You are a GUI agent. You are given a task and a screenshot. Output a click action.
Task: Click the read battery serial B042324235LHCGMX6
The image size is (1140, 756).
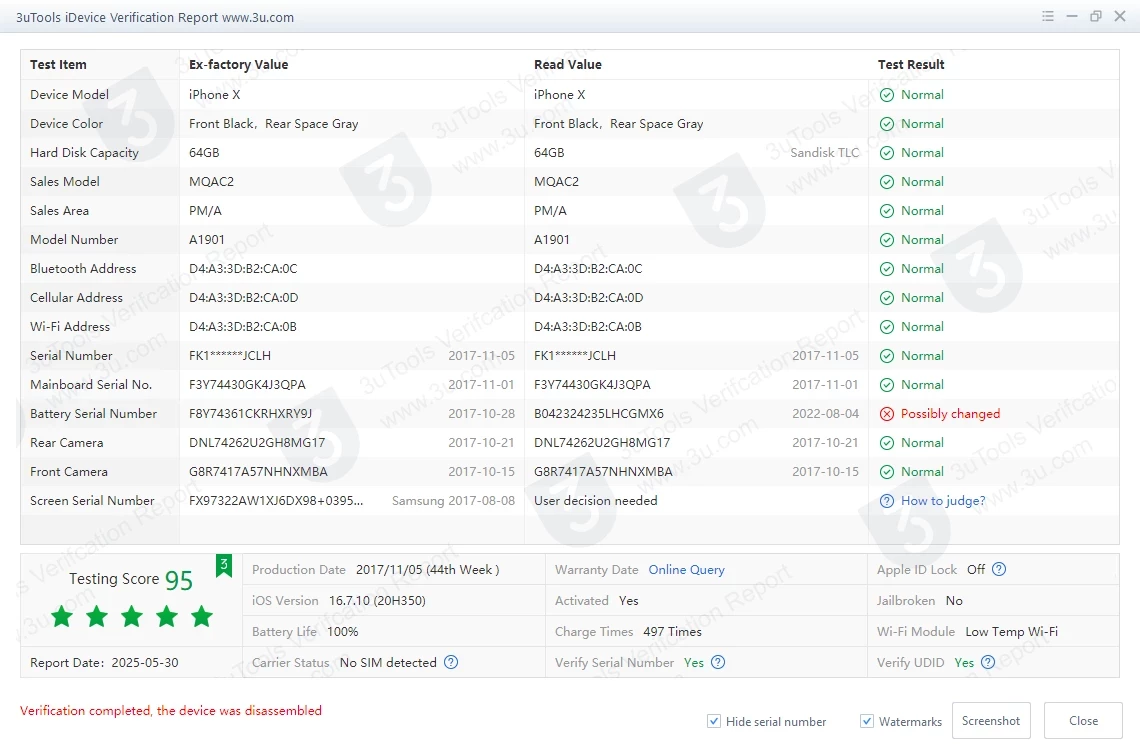coord(599,414)
